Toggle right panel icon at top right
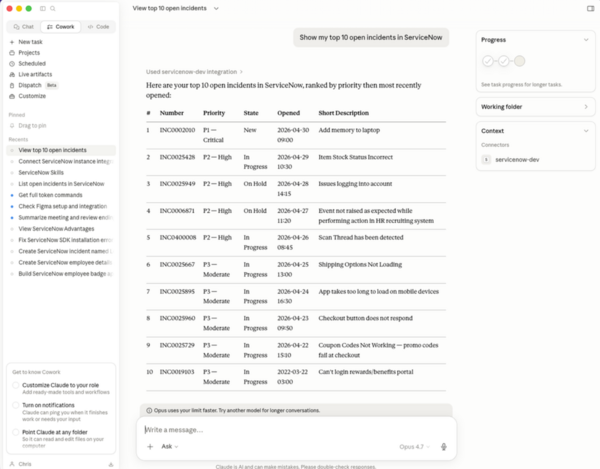 (x=590, y=8)
